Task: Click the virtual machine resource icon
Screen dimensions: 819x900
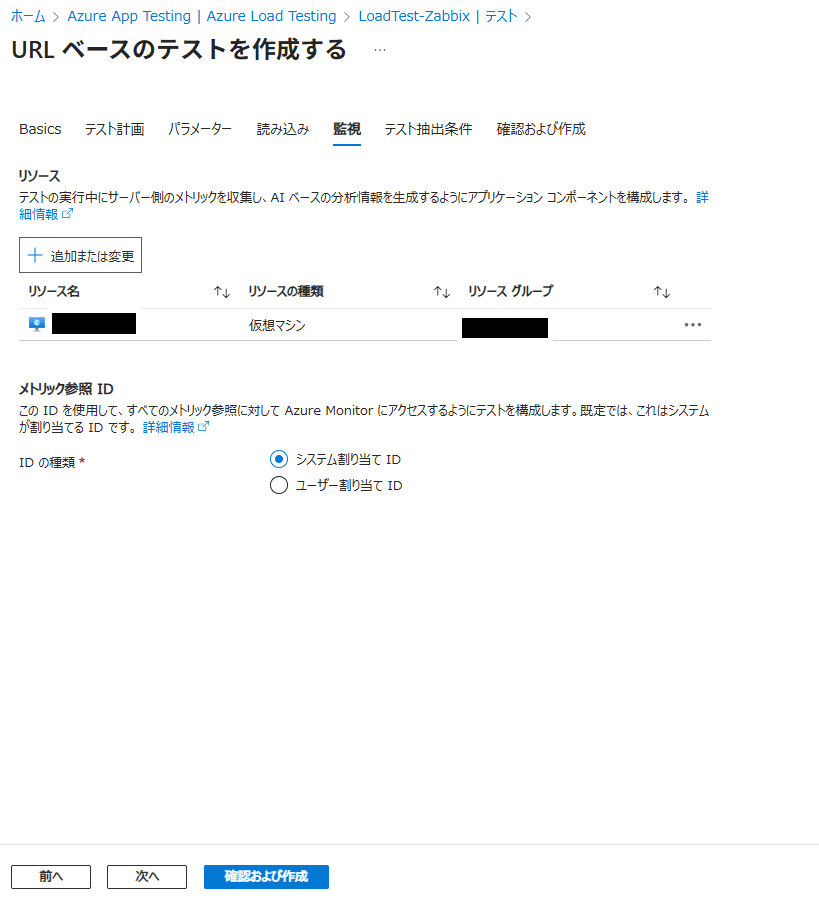Action: [37, 324]
